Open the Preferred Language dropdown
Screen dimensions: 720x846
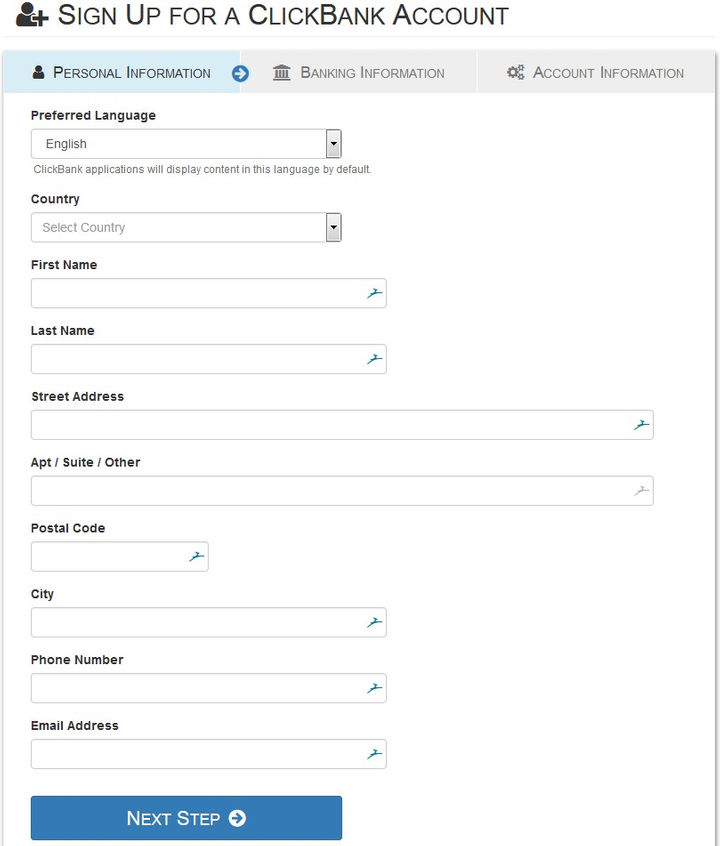pos(186,144)
